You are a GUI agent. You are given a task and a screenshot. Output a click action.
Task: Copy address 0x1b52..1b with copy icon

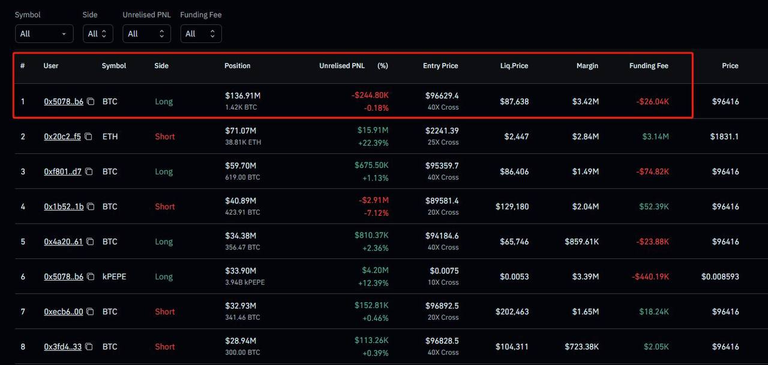pos(91,207)
